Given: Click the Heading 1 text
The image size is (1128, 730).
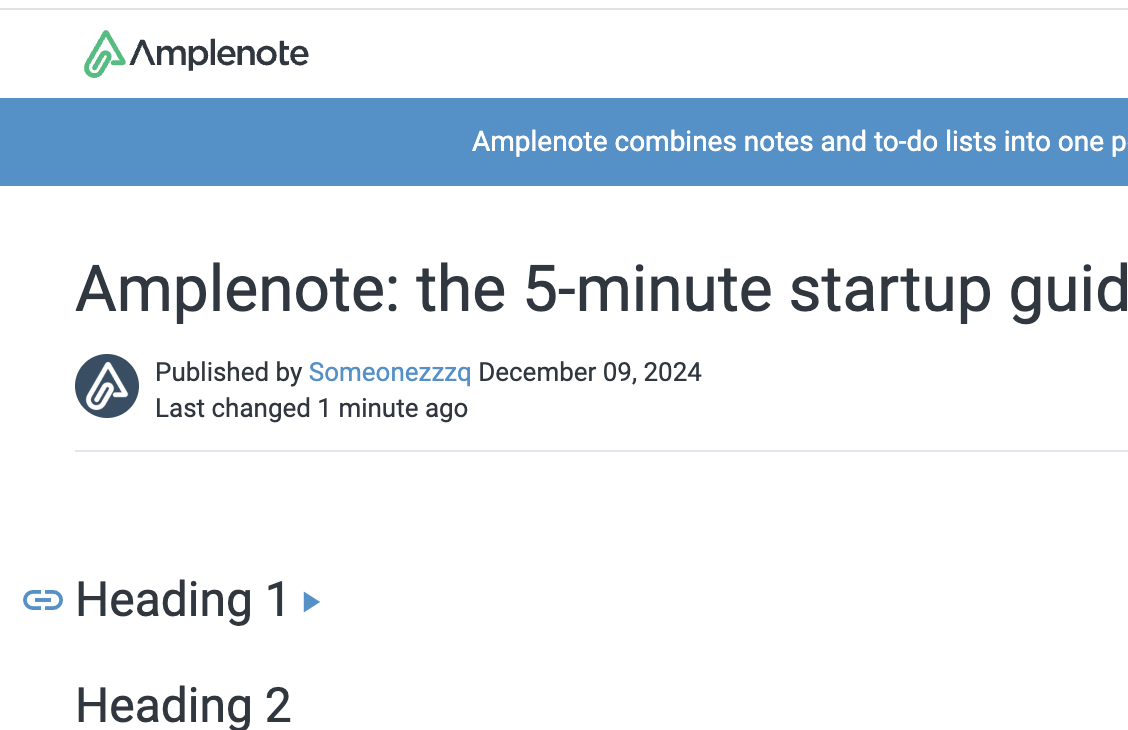Looking at the screenshot, I should click(x=182, y=600).
